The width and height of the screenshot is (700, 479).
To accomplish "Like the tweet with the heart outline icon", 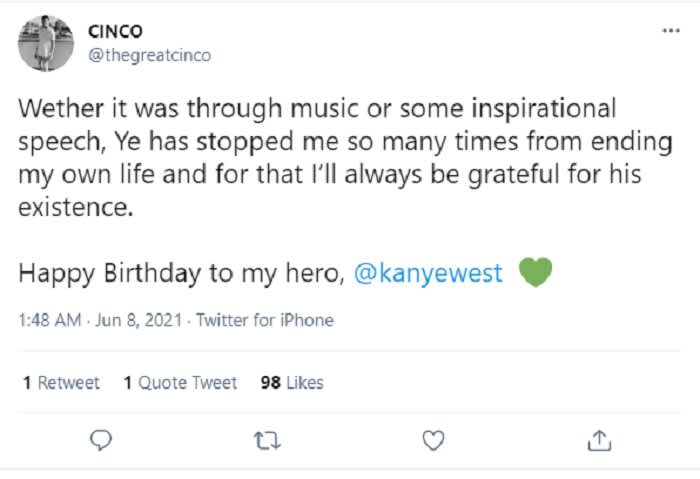I will coord(433,441).
